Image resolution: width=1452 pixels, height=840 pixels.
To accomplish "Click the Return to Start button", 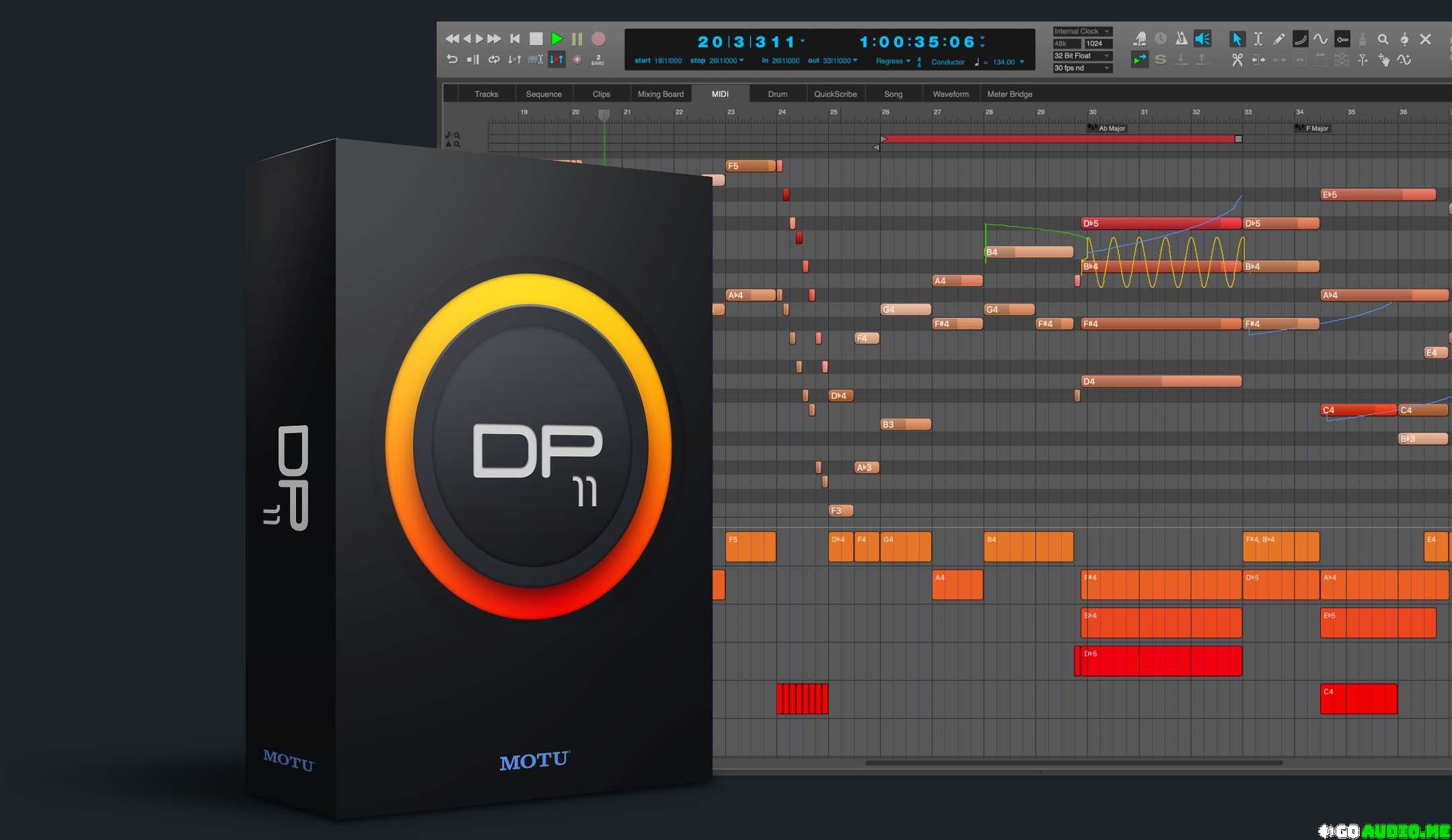I will pos(515,39).
